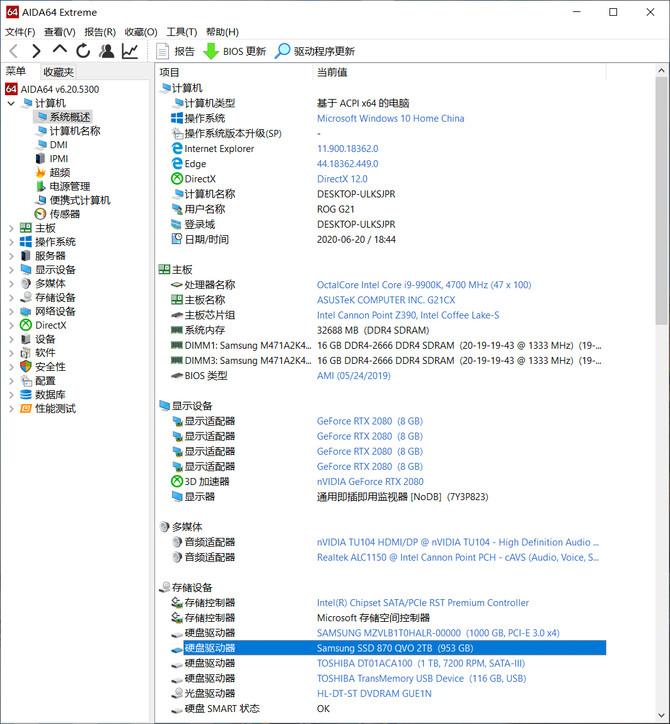Collapse the 计算机 tree node

12,103
